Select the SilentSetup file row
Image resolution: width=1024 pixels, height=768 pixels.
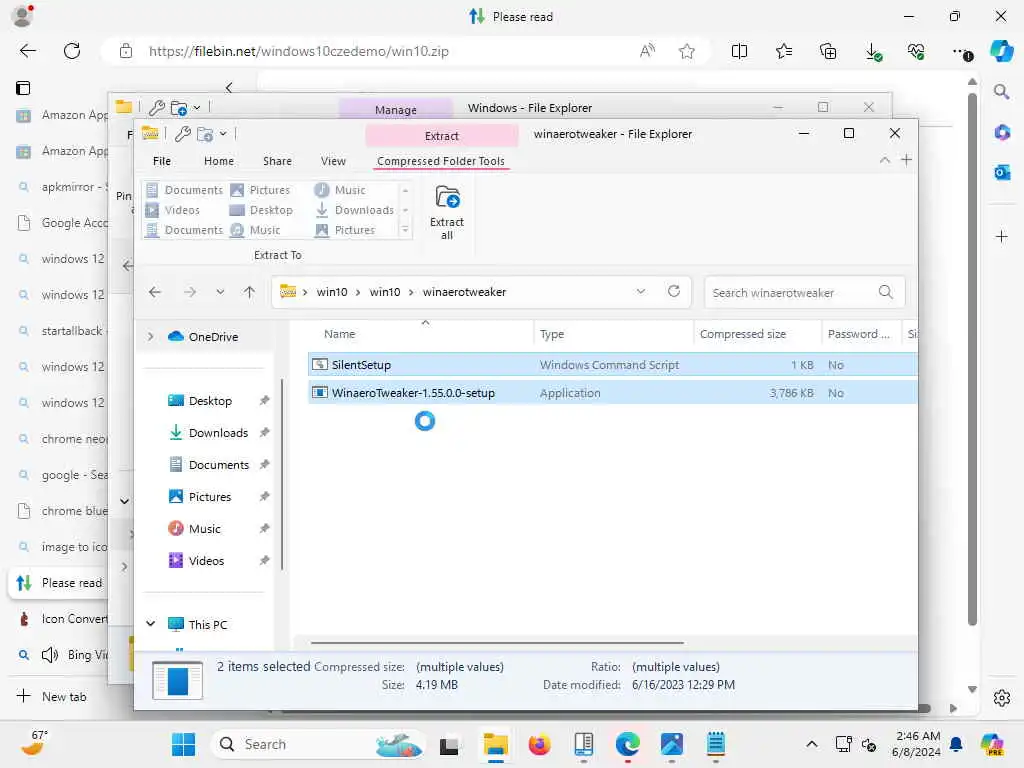(612, 364)
